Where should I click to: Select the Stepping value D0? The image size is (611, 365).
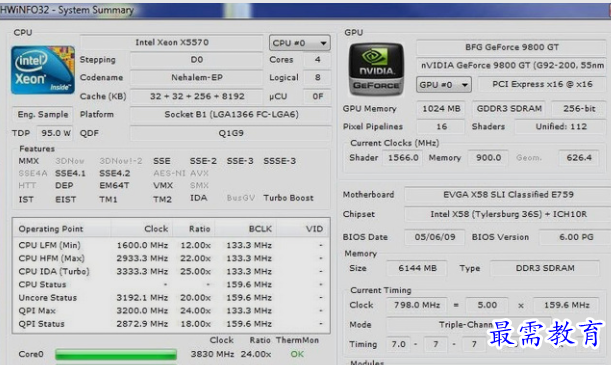[197, 60]
